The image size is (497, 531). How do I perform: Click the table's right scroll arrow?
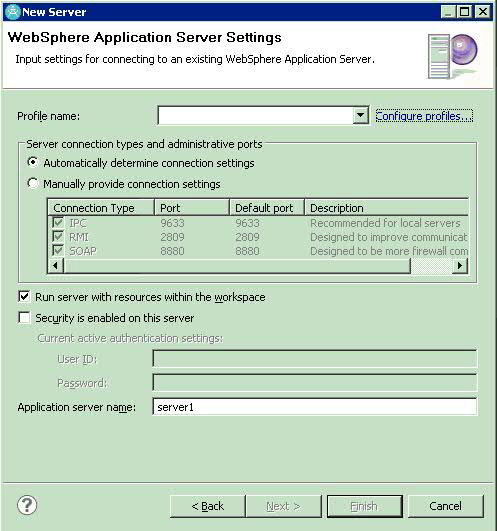459,266
